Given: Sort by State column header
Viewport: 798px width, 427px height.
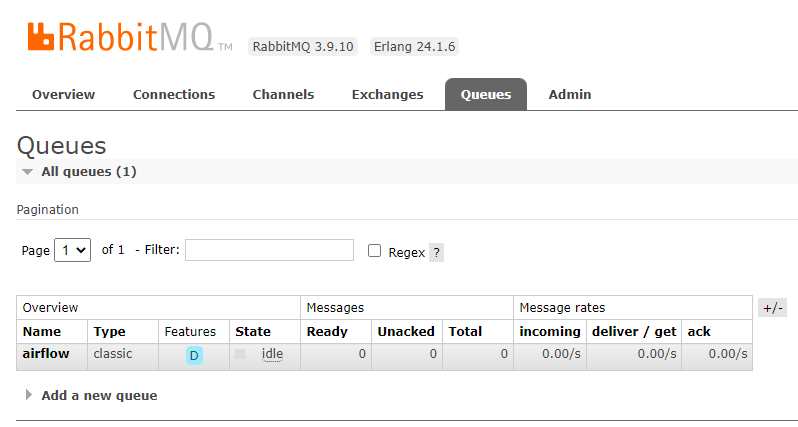Looking at the screenshot, I should (x=253, y=332).
